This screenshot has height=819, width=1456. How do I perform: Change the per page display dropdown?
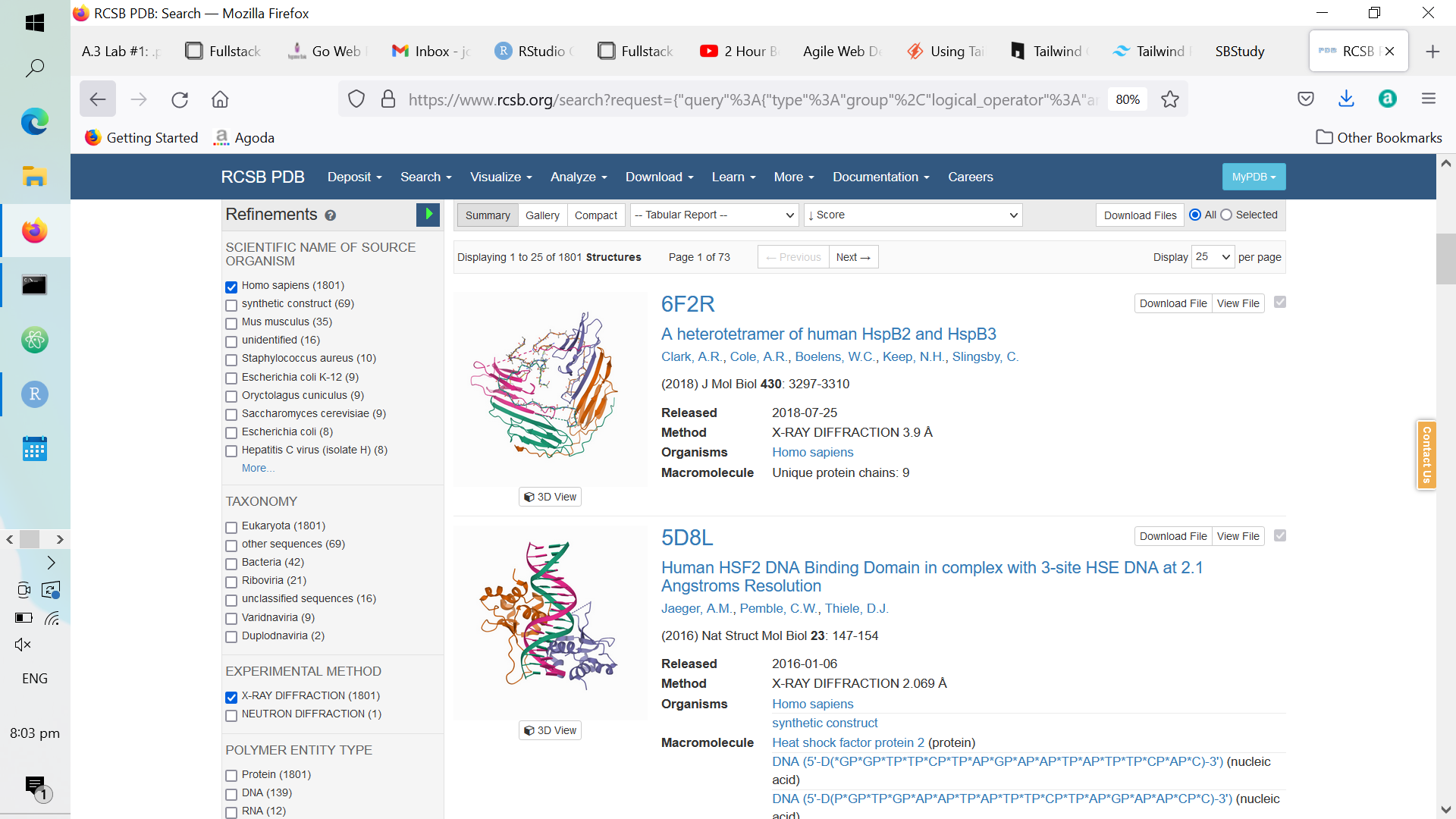[1213, 257]
